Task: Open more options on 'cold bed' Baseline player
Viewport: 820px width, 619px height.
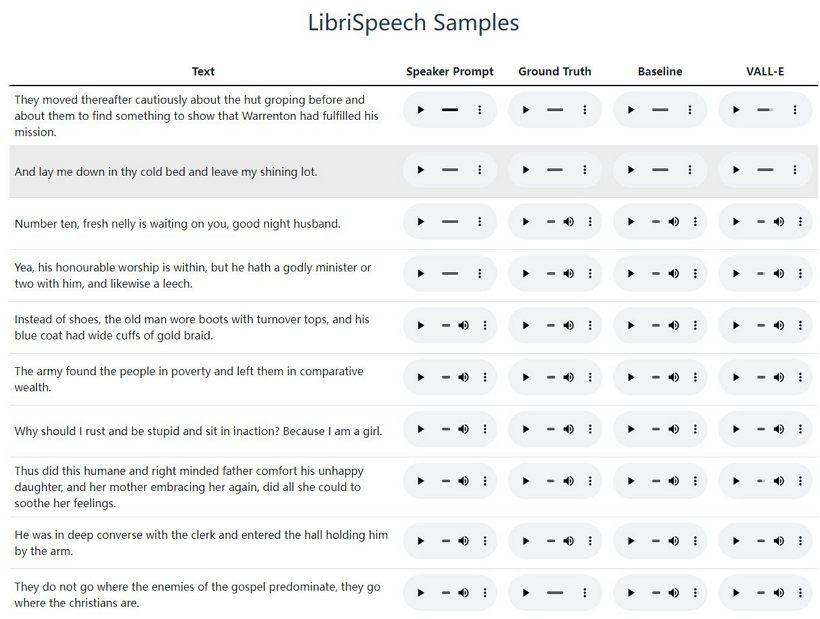Action: (x=690, y=170)
